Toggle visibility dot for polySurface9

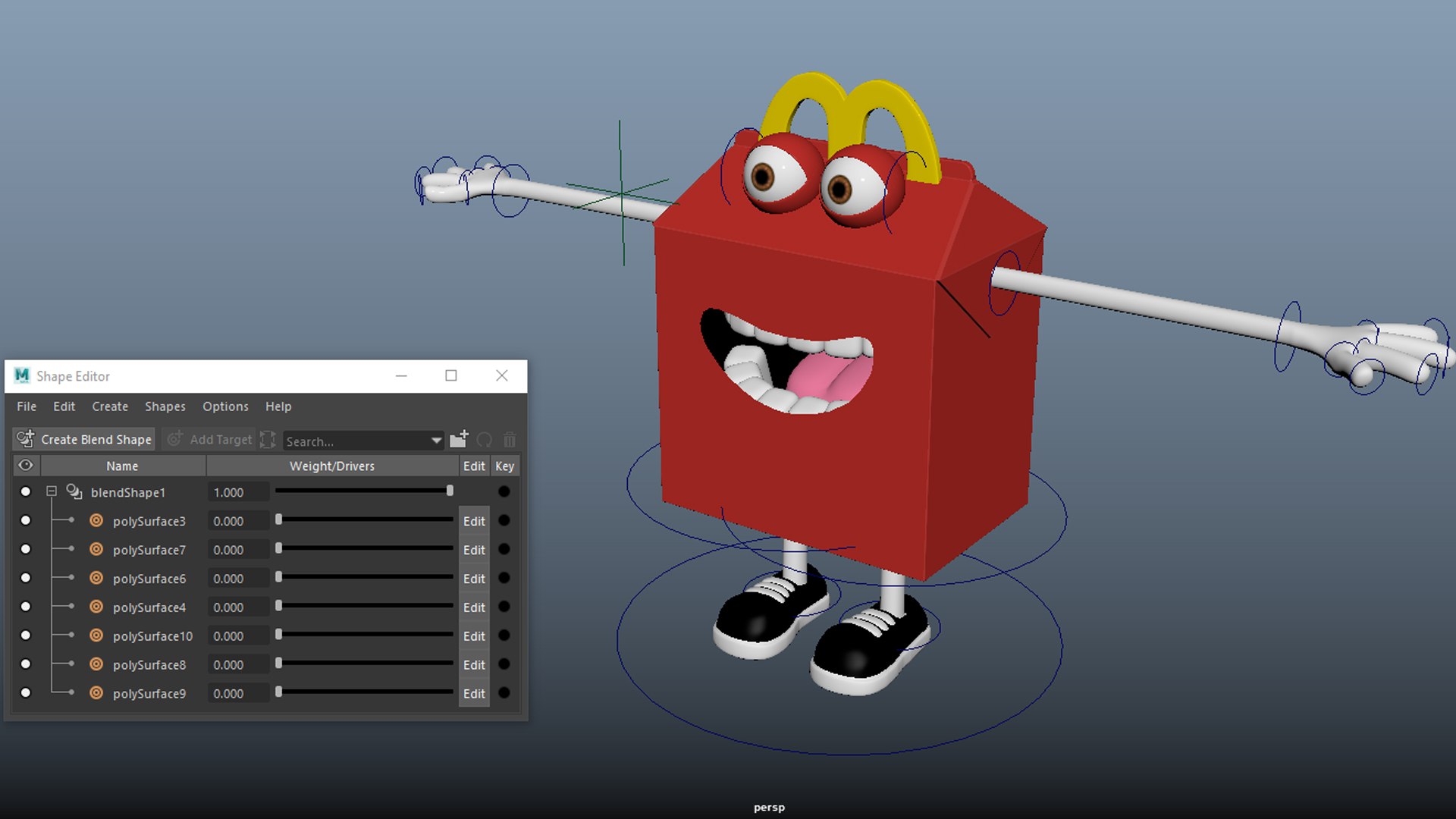26,693
